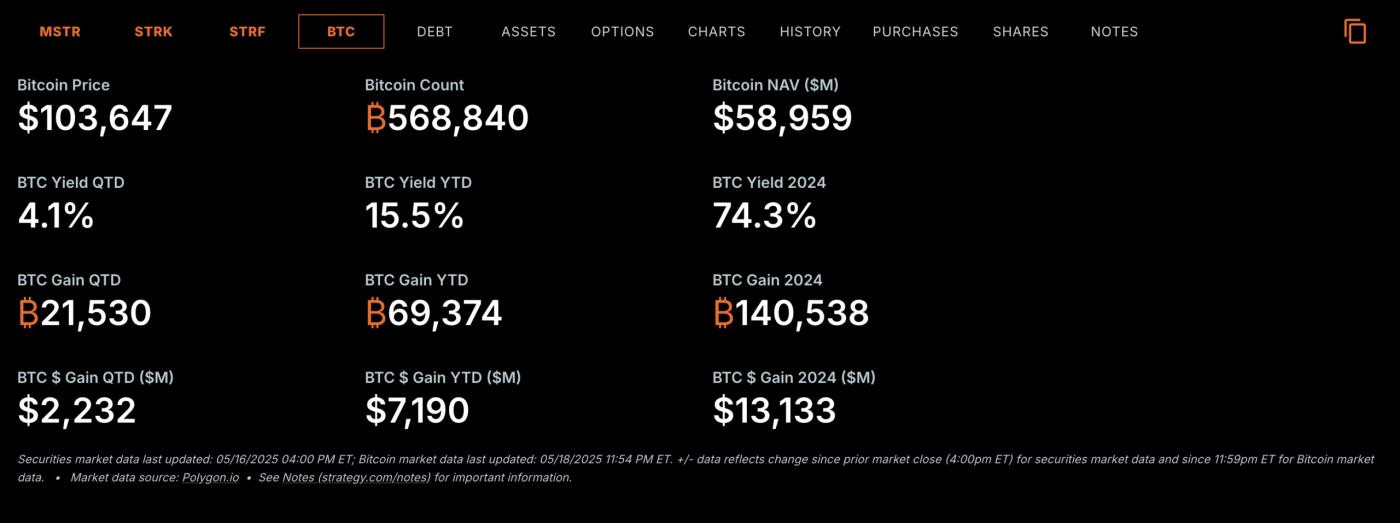Switch to the CHARTS tab
This screenshot has height=523, width=1400.
[716, 32]
